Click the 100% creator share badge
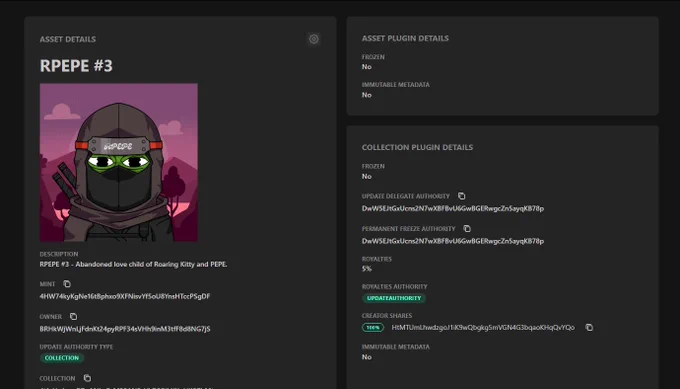 [x=373, y=327]
